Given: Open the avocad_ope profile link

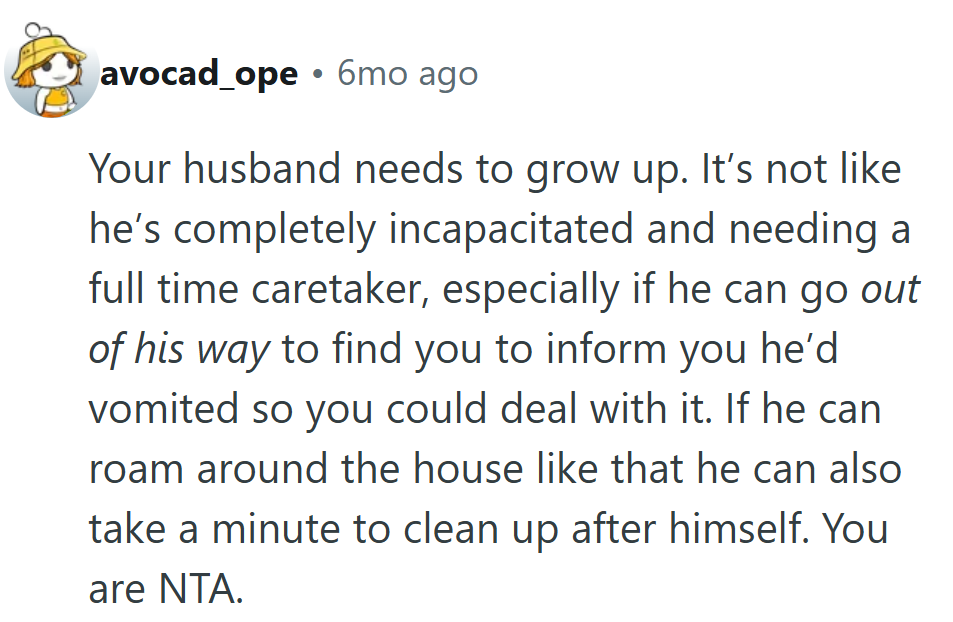Looking at the screenshot, I should coord(199,73).
